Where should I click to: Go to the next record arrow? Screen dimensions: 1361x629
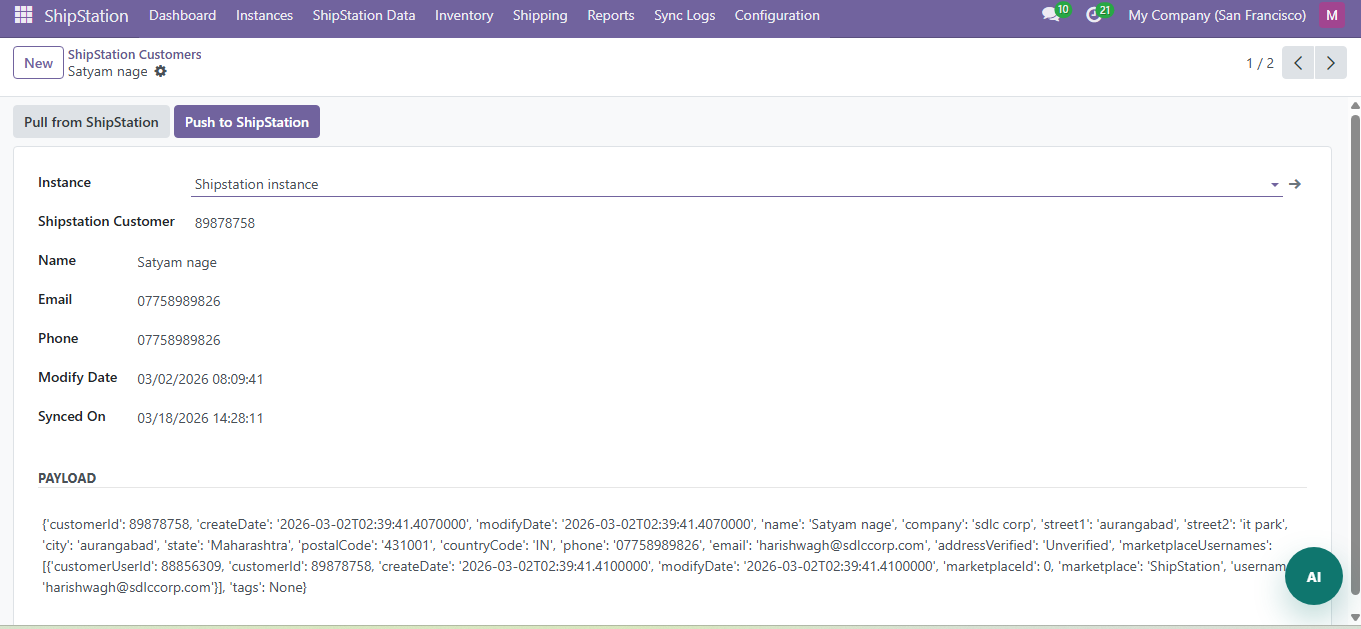point(1330,63)
